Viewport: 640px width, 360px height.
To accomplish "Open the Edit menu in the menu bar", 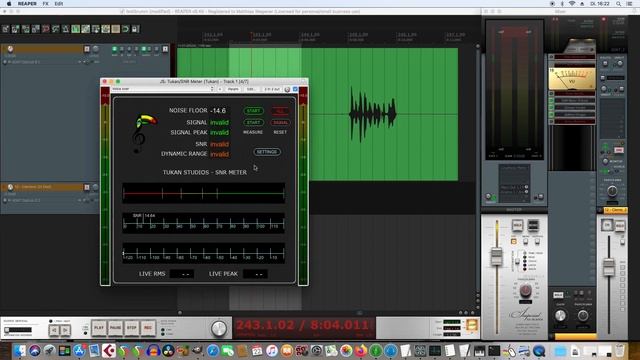I will (x=59, y=4).
